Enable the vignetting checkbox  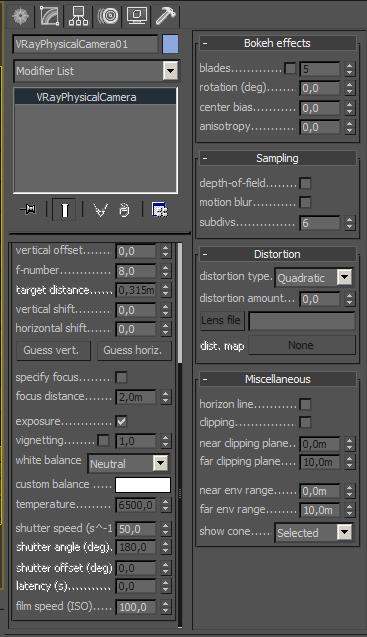(104, 441)
